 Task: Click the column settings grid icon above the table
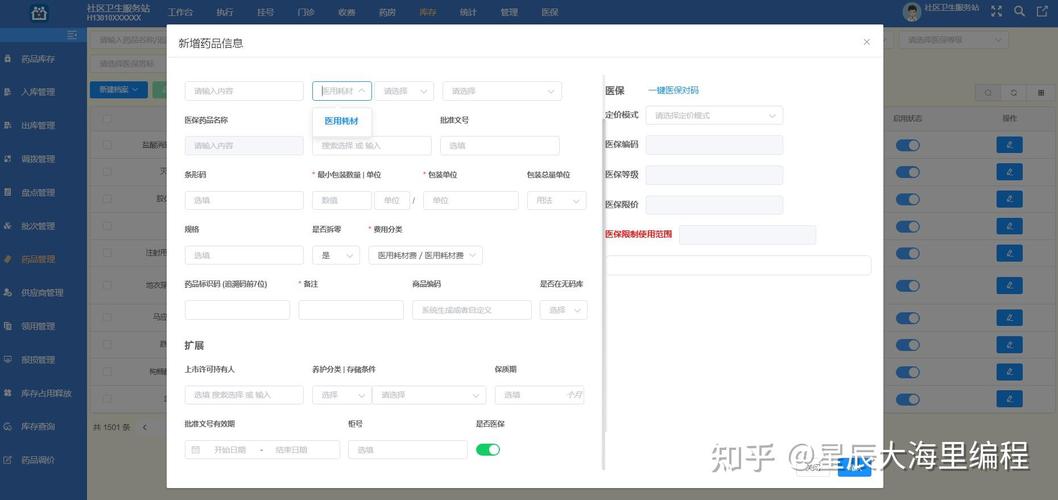(1040, 93)
